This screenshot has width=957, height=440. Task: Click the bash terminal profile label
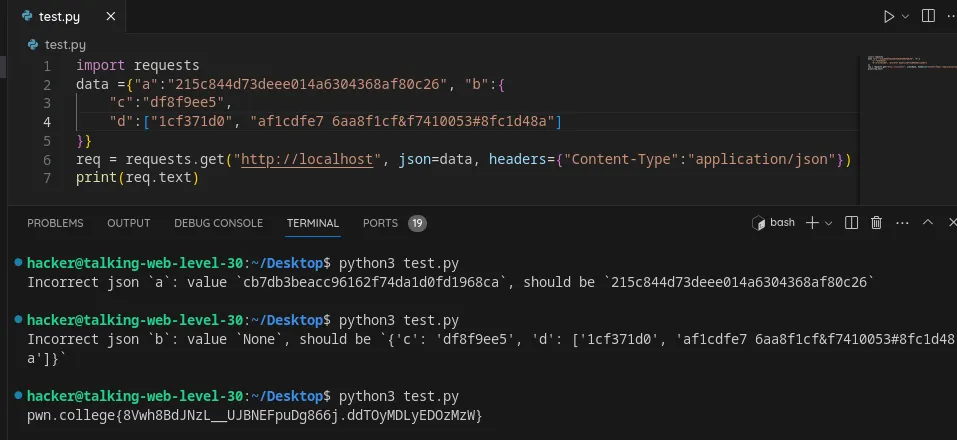tap(774, 223)
